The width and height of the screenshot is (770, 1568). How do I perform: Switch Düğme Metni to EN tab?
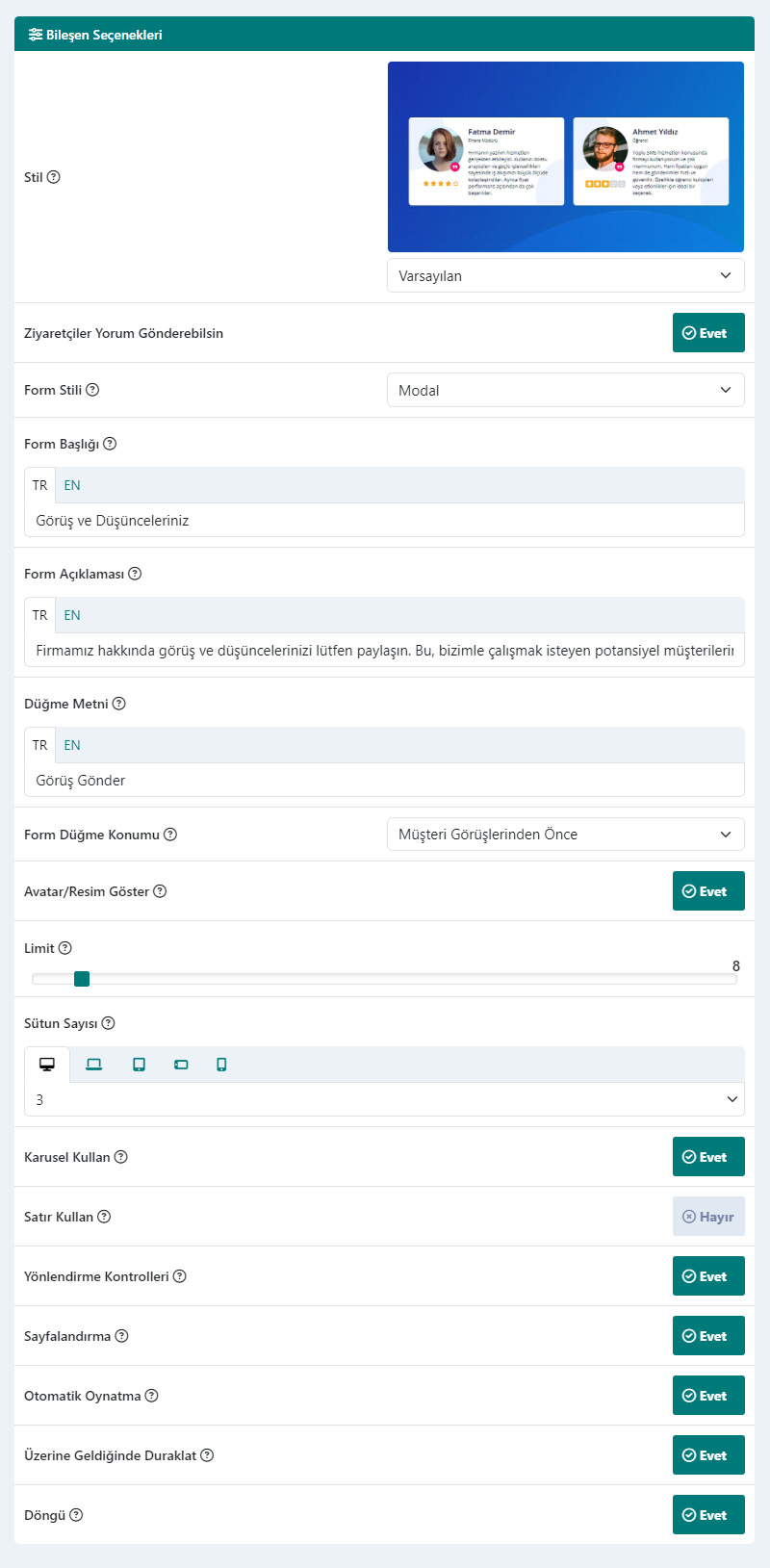coord(72,745)
